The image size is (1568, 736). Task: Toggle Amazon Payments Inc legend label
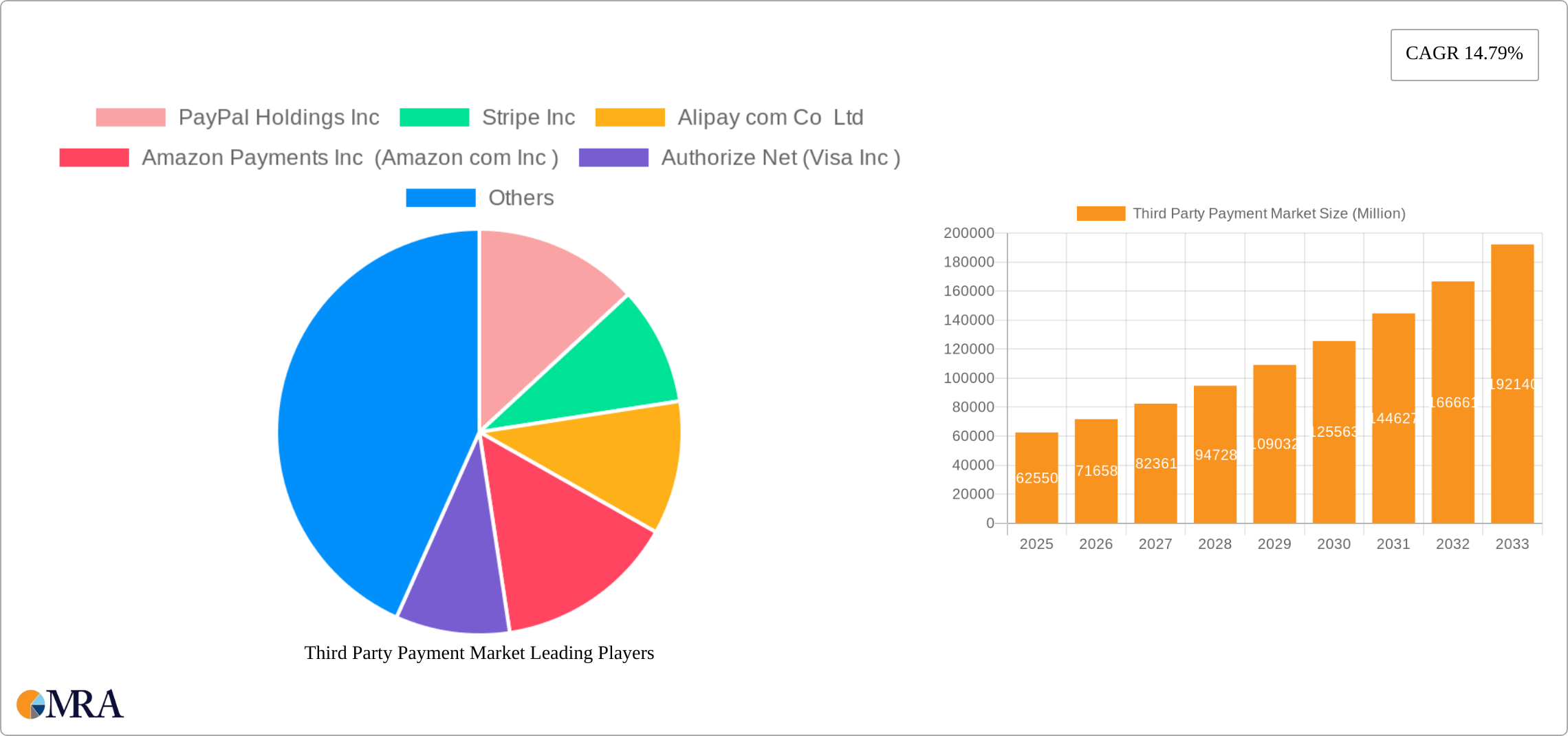(350, 158)
